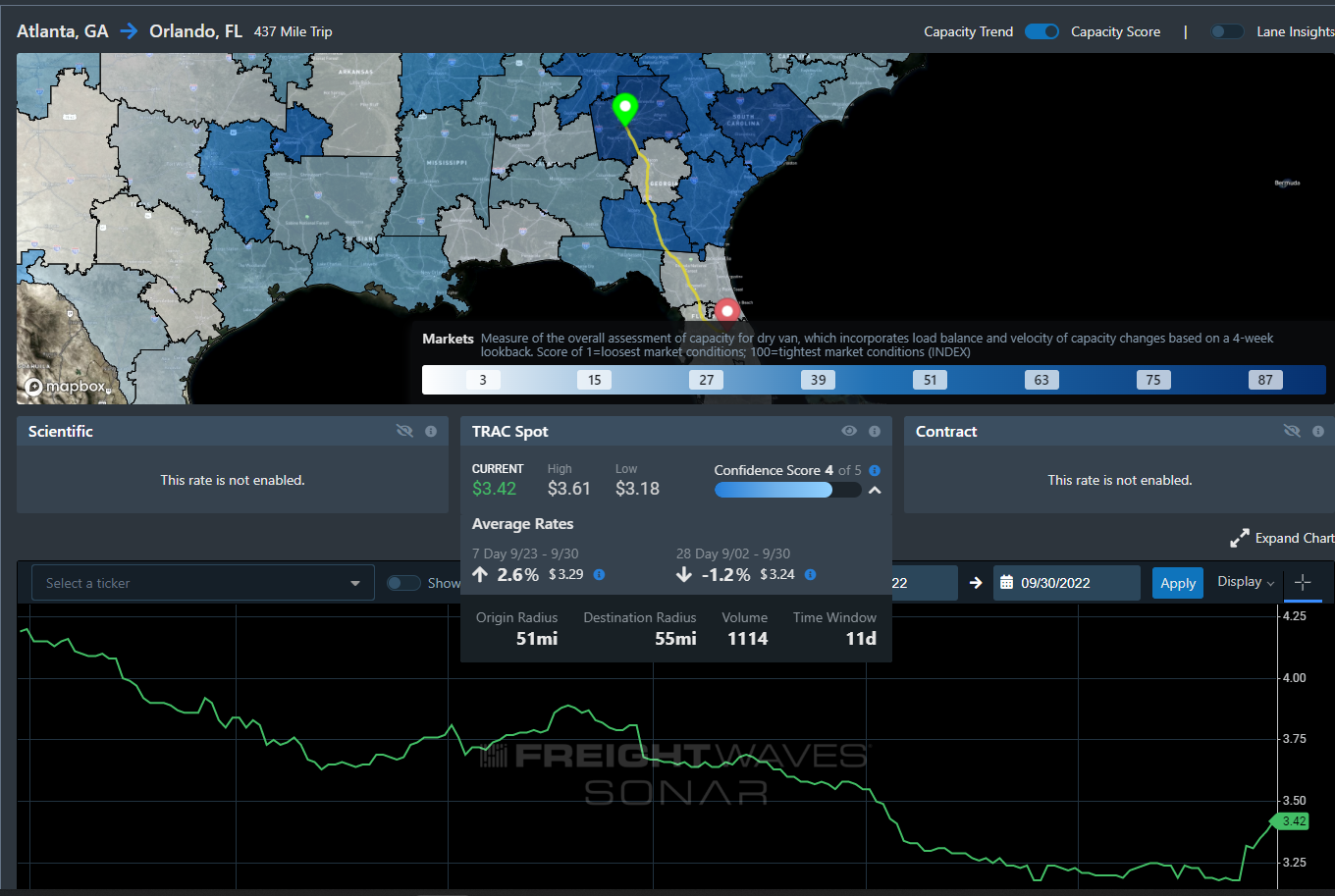The height and width of the screenshot is (896, 1335).
Task: Click the Destination Radius value 55mi
Action: [x=676, y=639]
